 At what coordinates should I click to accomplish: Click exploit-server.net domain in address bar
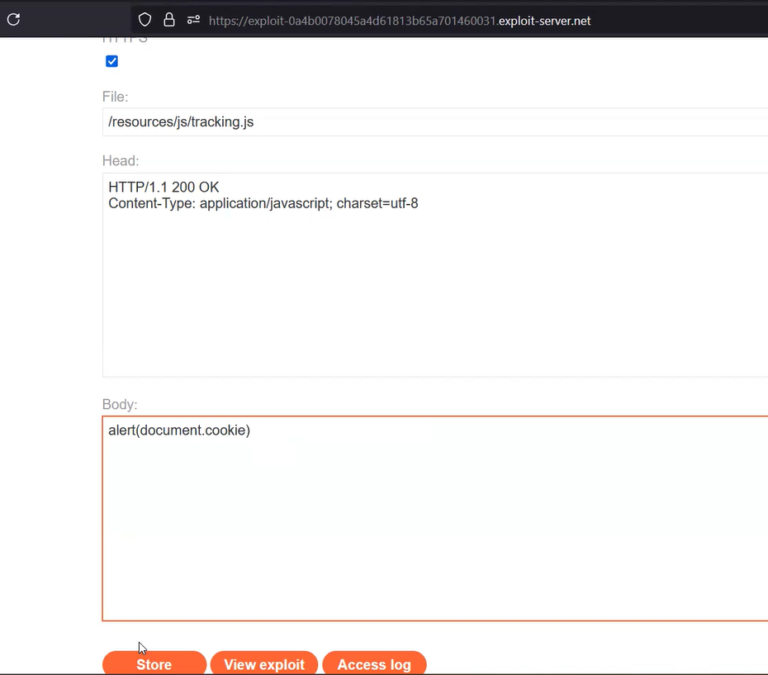(x=545, y=20)
